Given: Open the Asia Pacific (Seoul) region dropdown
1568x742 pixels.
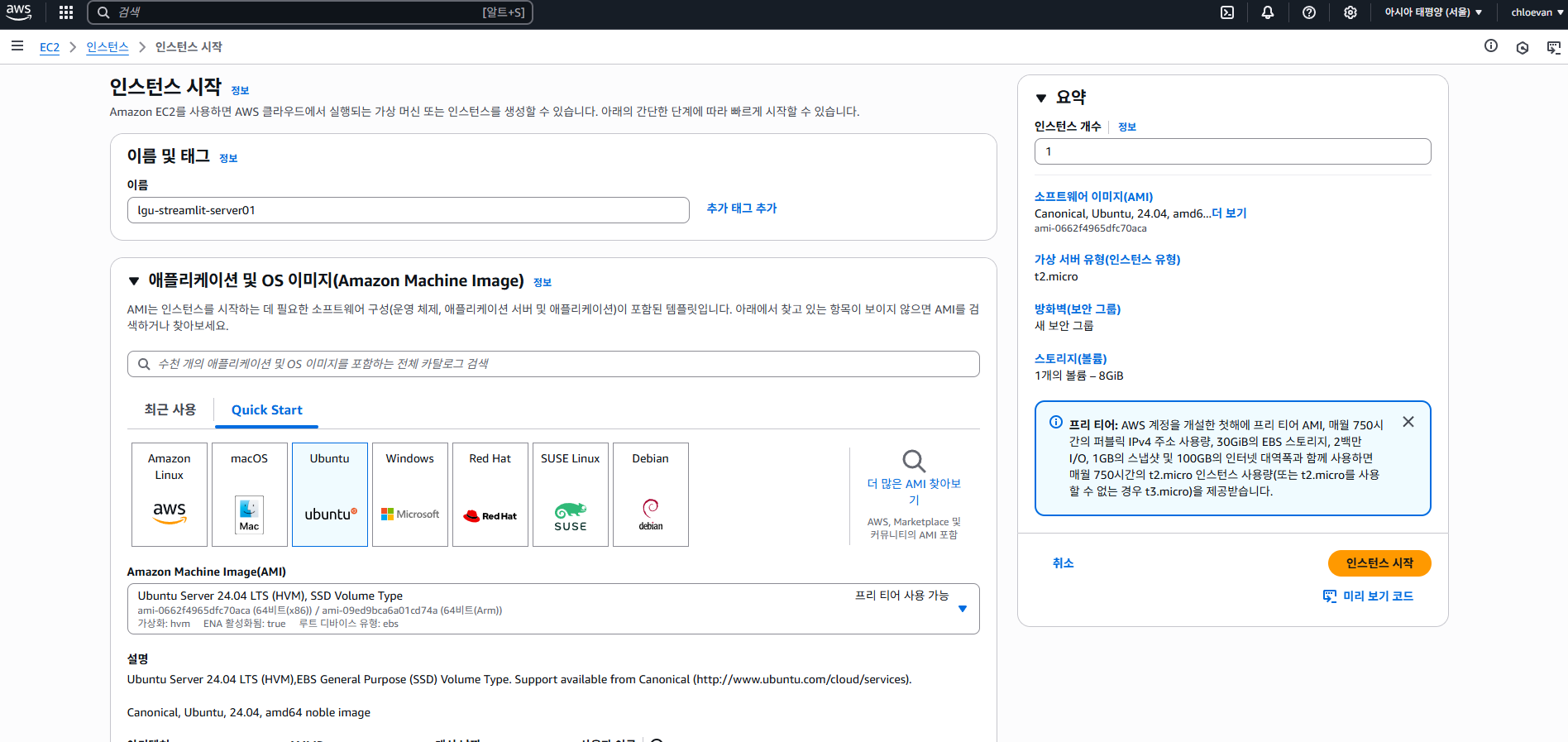Looking at the screenshot, I should tap(1433, 12).
